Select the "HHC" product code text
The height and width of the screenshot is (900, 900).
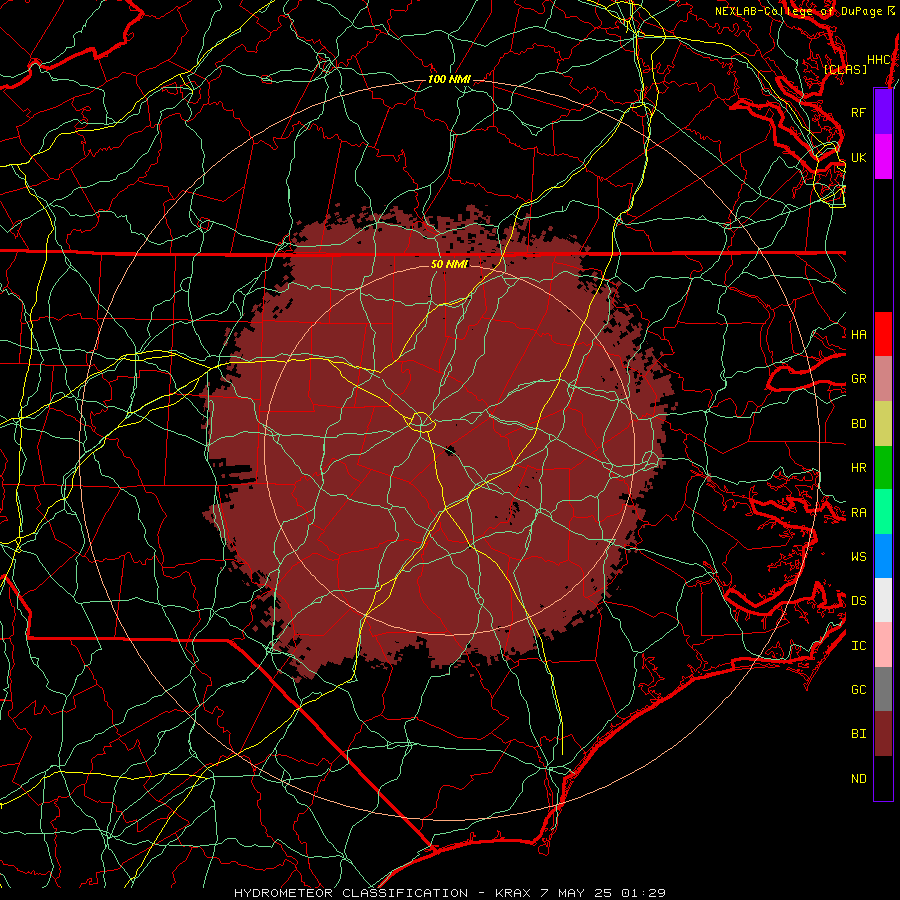(x=879, y=60)
